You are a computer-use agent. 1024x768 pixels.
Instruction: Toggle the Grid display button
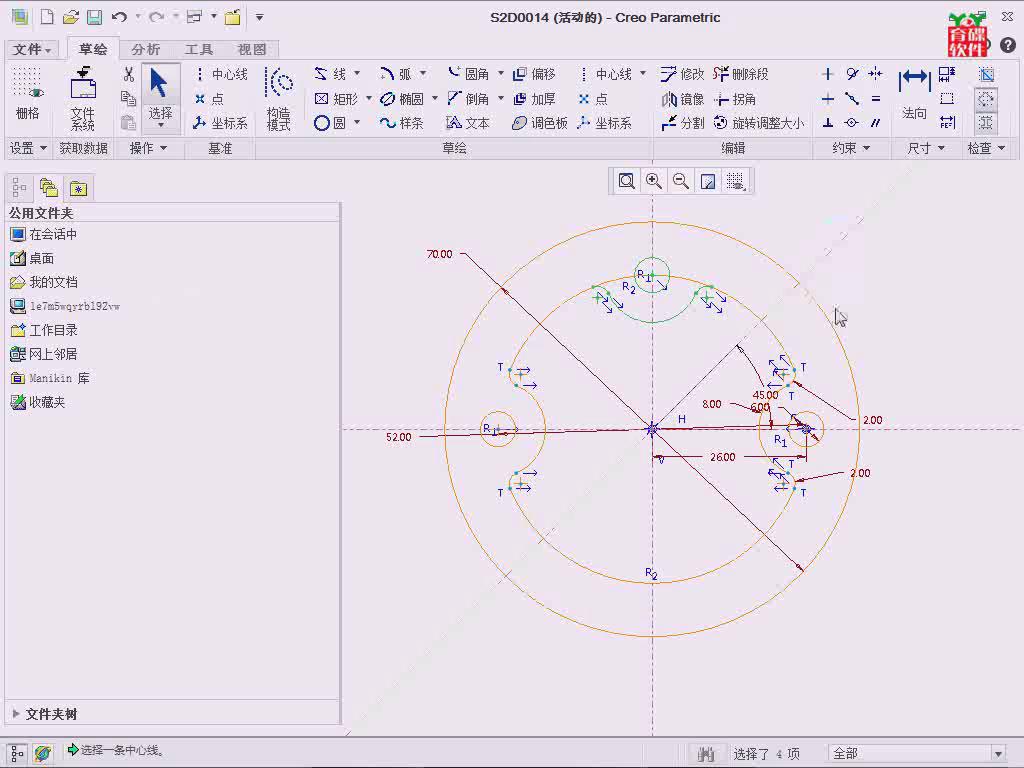click(x=27, y=95)
